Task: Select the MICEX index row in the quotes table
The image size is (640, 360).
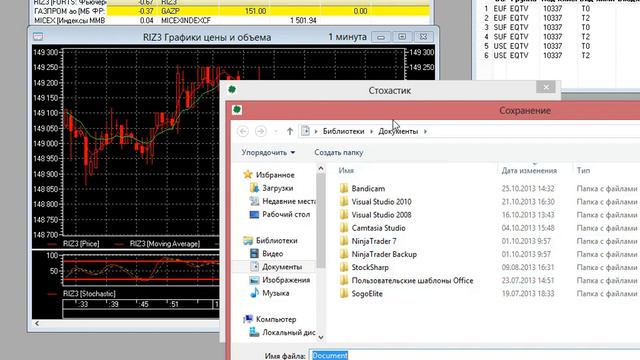Action: pos(231,20)
